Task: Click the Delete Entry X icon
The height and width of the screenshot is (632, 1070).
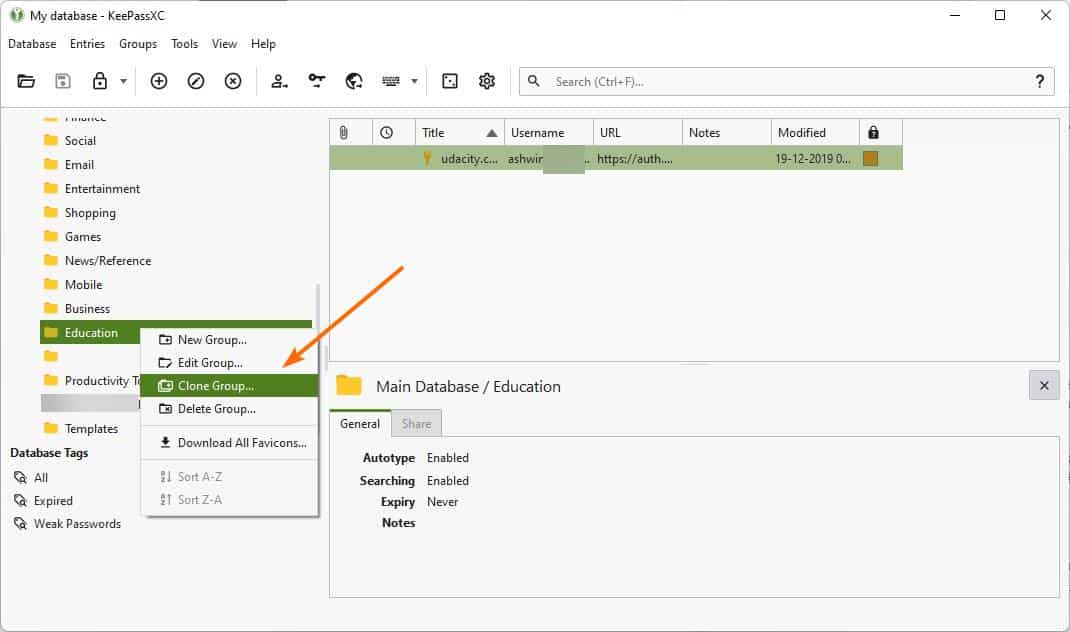Action: (233, 81)
